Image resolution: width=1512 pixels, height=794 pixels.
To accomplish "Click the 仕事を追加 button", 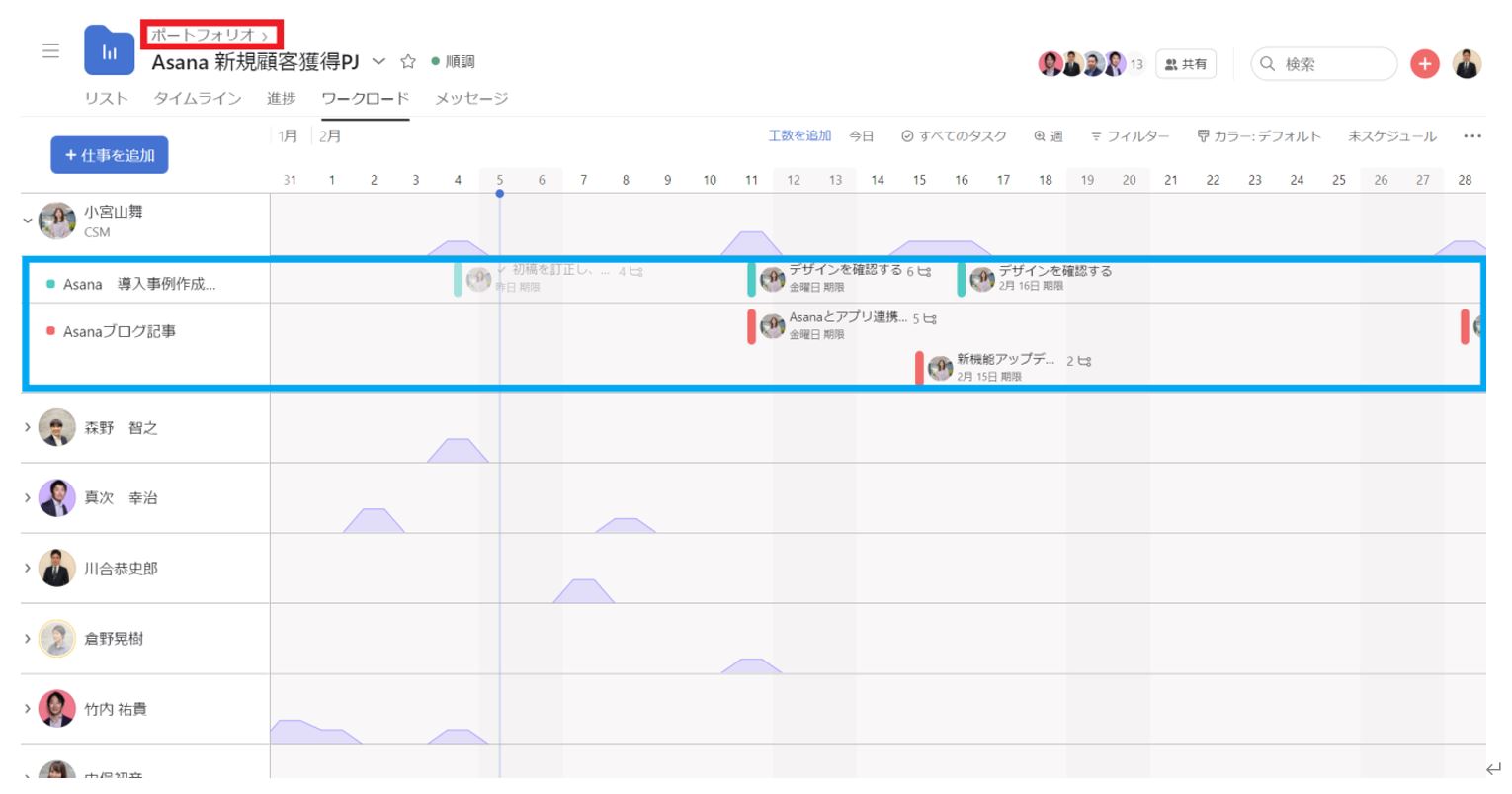I will pos(110,155).
